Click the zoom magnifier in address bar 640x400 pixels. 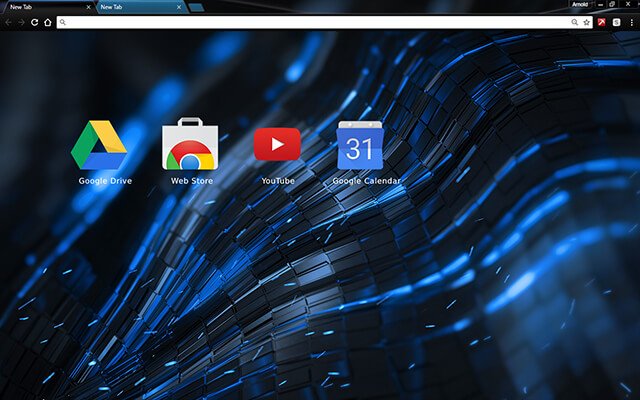coord(575,22)
